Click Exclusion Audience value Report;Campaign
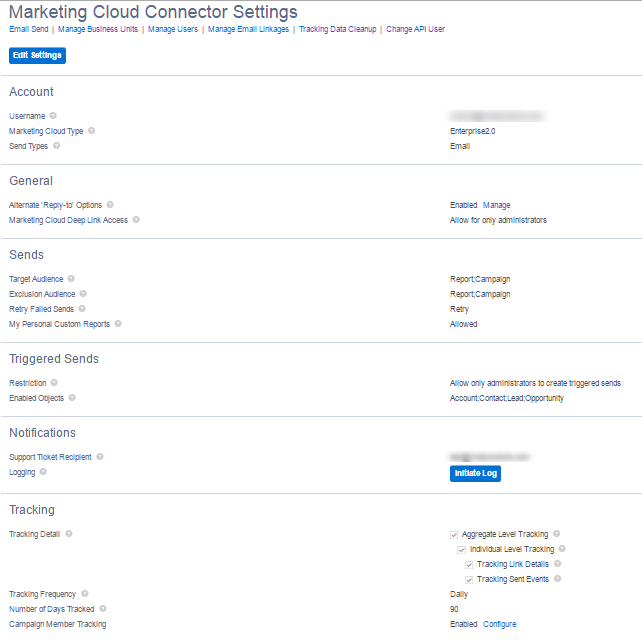This screenshot has width=642, height=640. [x=480, y=294]
